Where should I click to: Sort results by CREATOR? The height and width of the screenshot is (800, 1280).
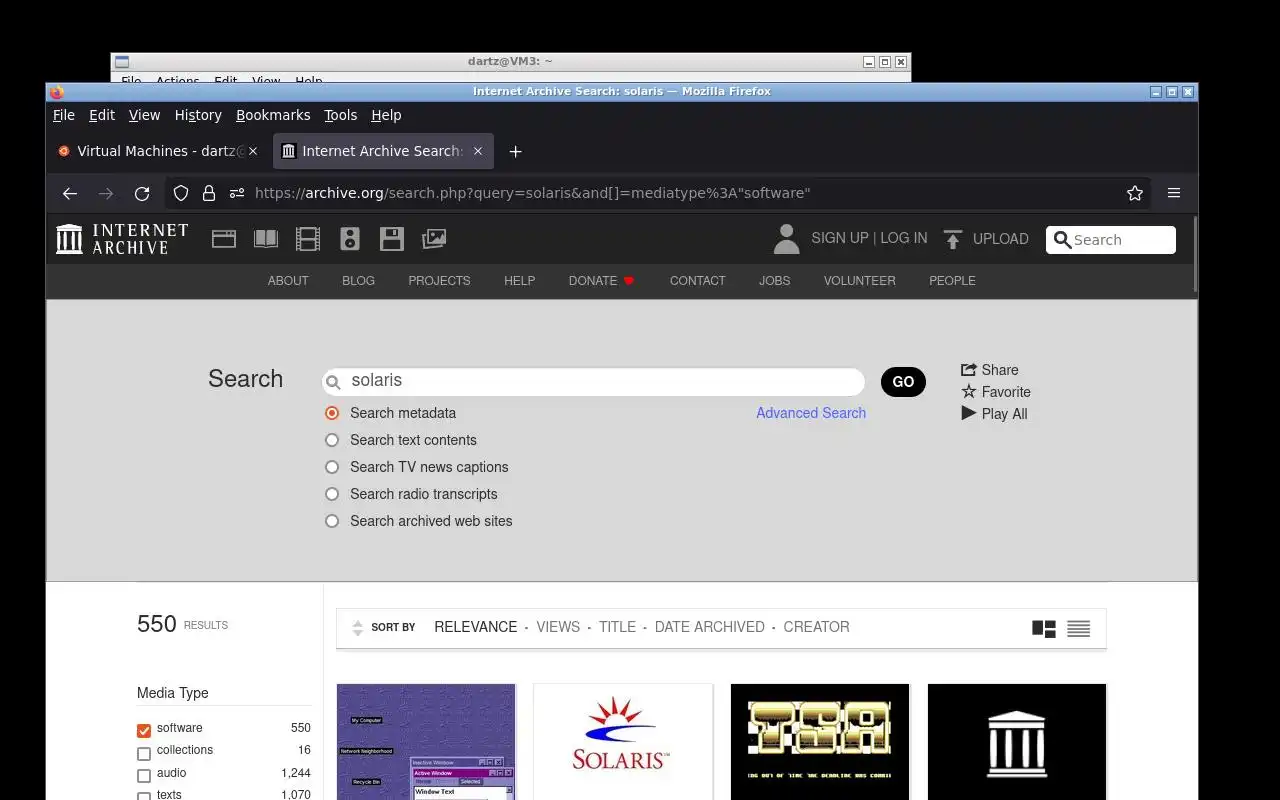point(816,627)
